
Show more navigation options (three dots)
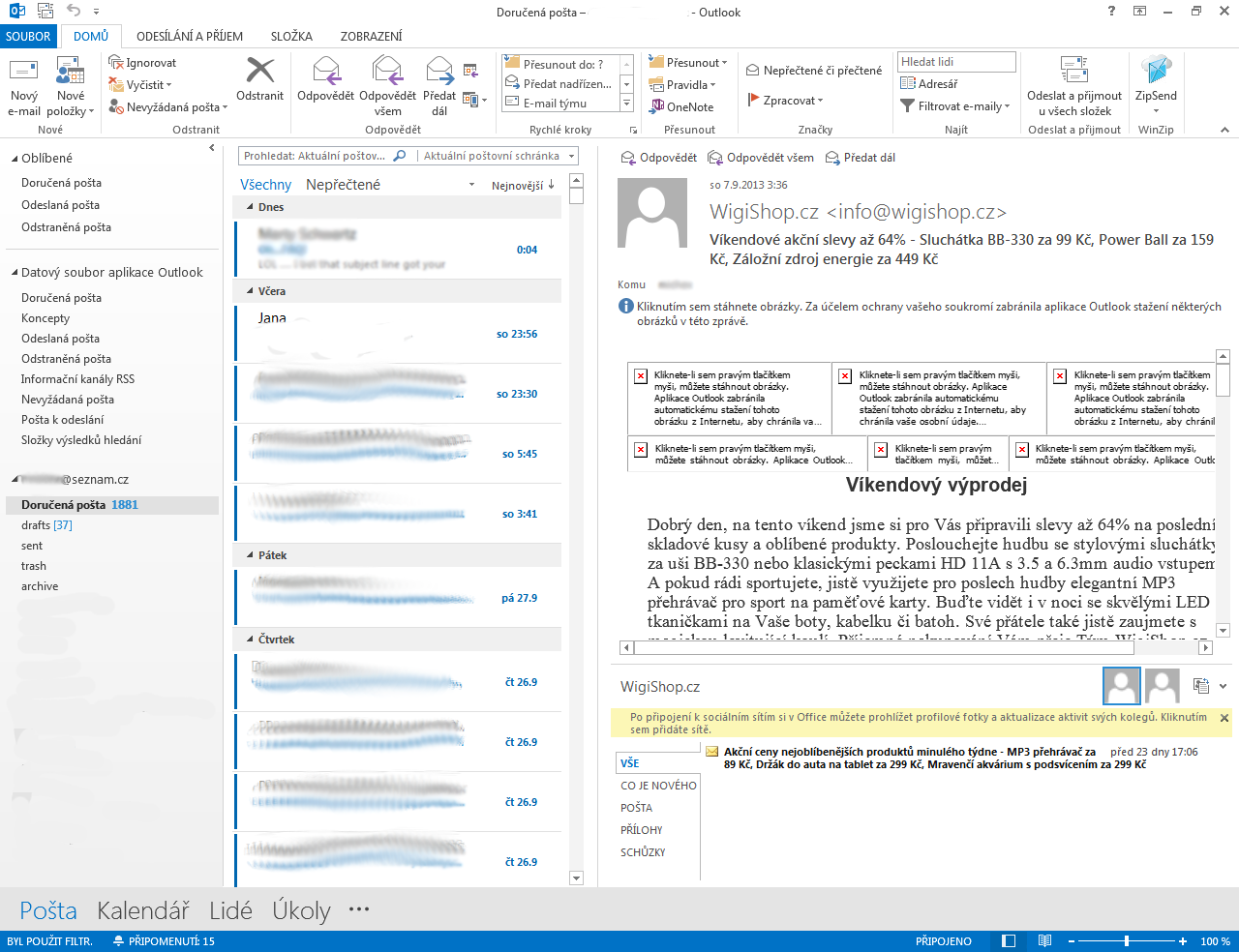pos(359,909)
